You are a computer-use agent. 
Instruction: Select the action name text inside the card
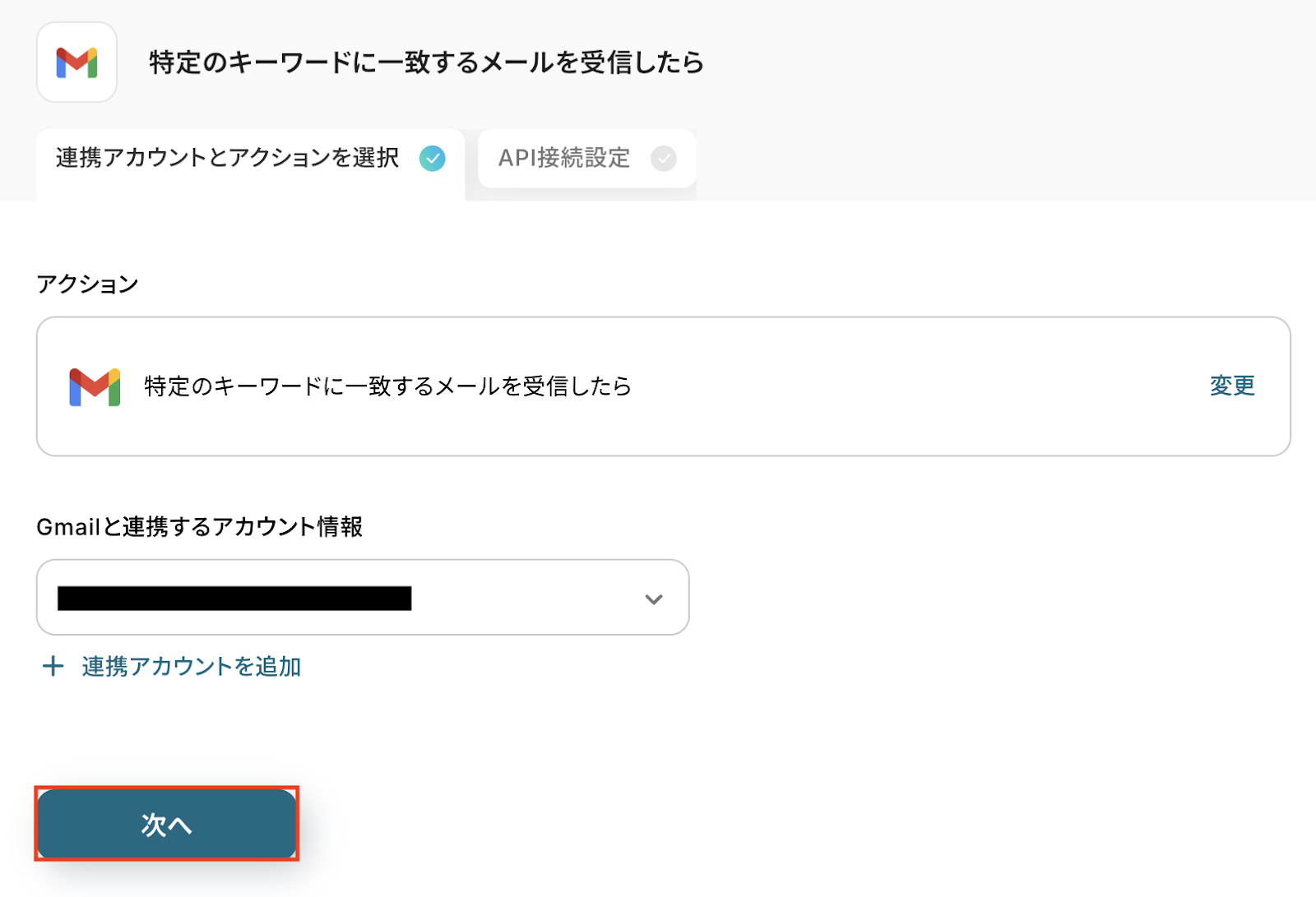tap(387, 386)
